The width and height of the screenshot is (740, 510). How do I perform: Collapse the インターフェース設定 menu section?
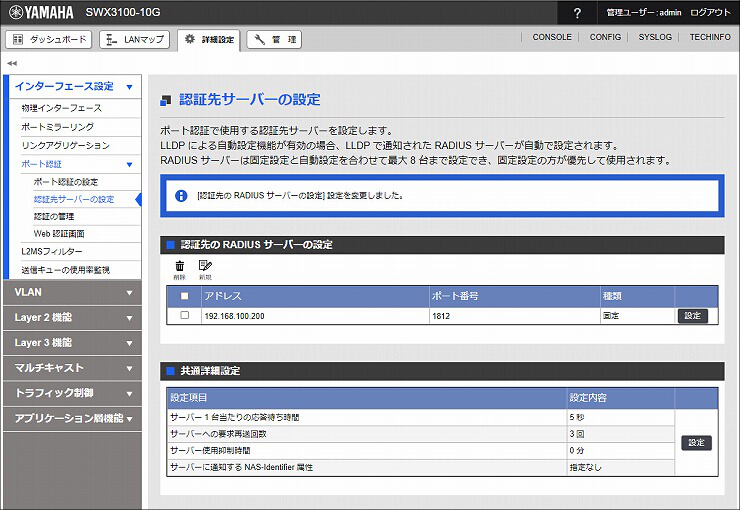75,86
